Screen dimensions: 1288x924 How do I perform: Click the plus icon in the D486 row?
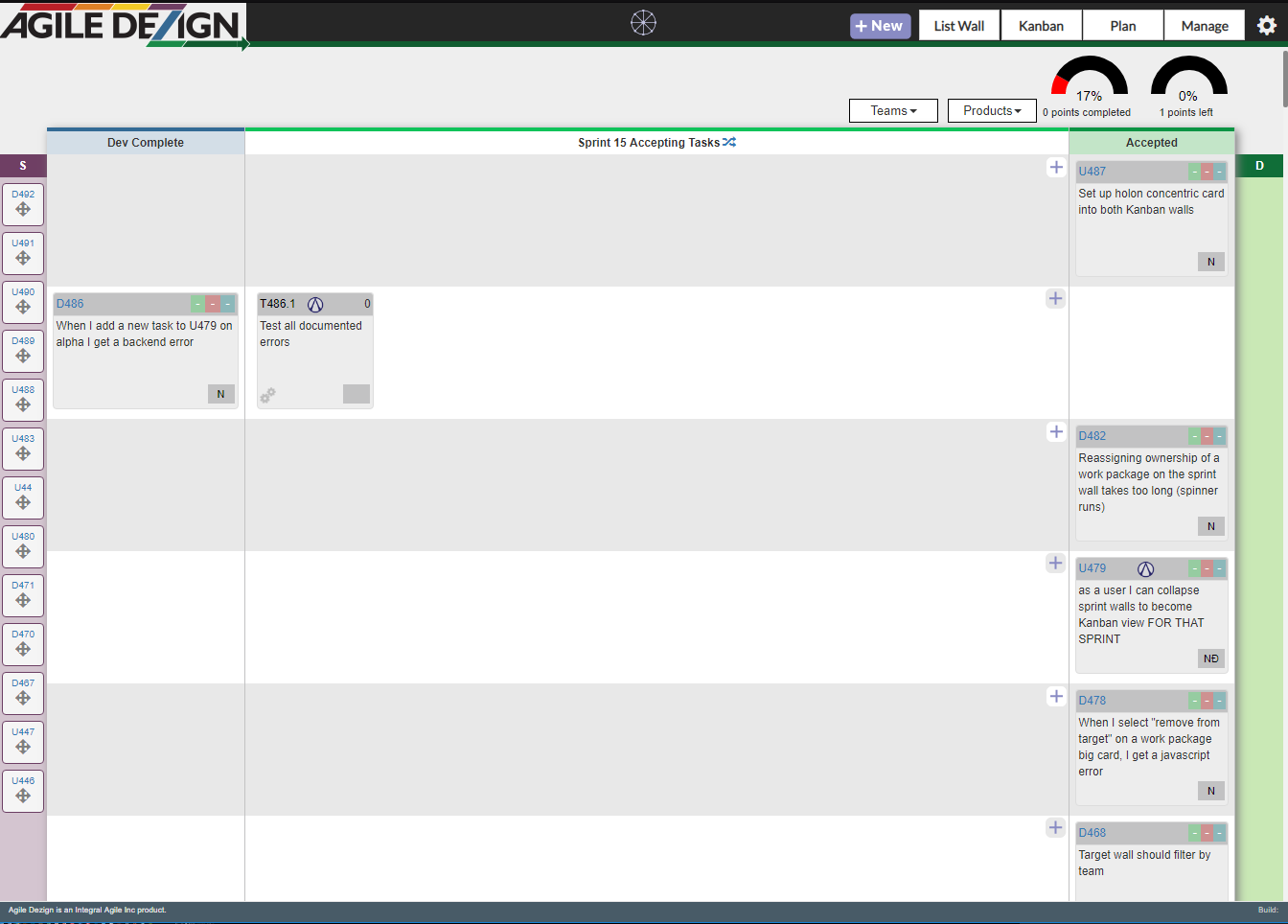1055,299
